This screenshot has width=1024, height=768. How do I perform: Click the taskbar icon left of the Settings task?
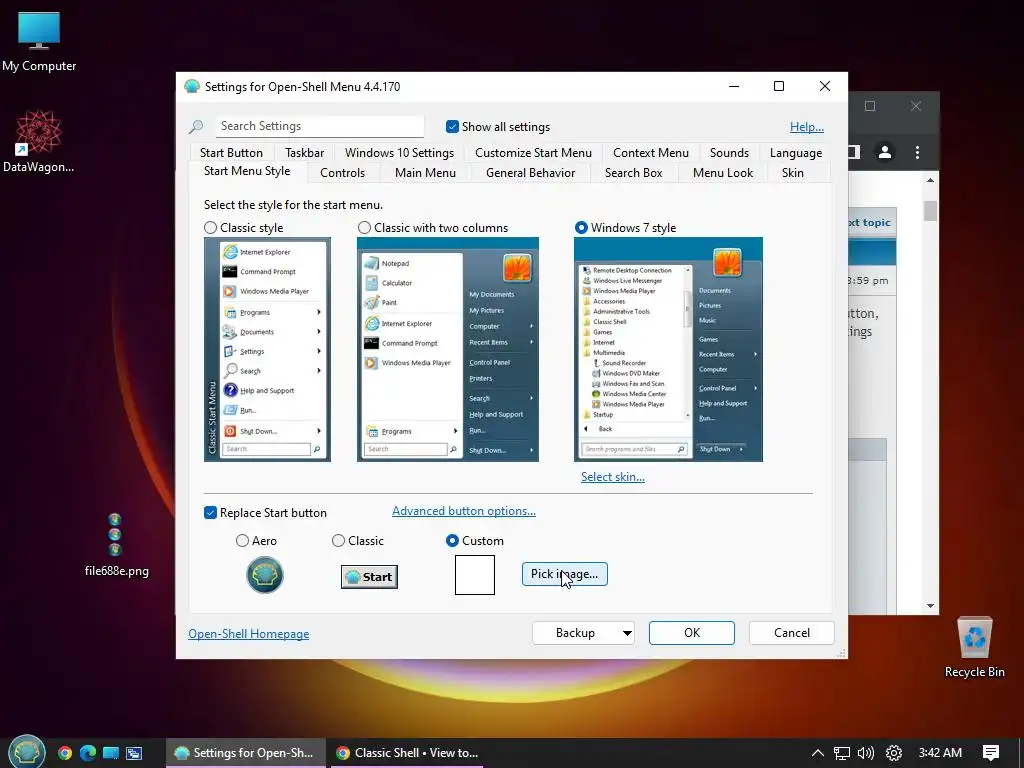click(x=134, y=753)
